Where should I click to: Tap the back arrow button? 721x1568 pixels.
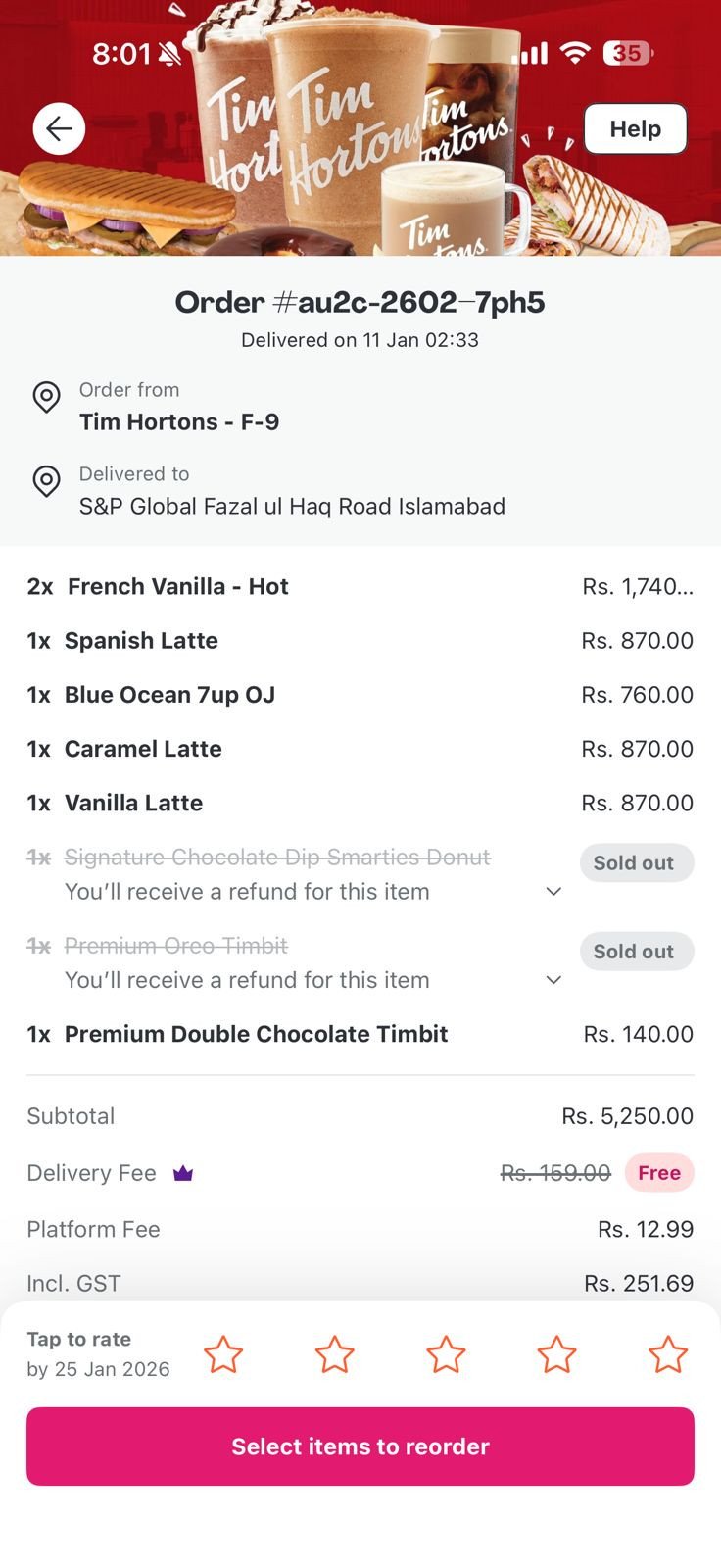pos(59,128)
